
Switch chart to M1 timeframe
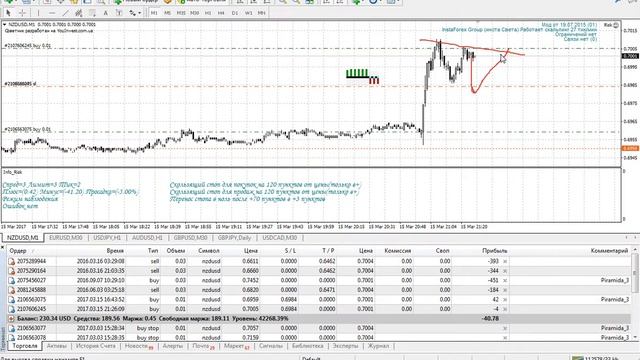154,13
